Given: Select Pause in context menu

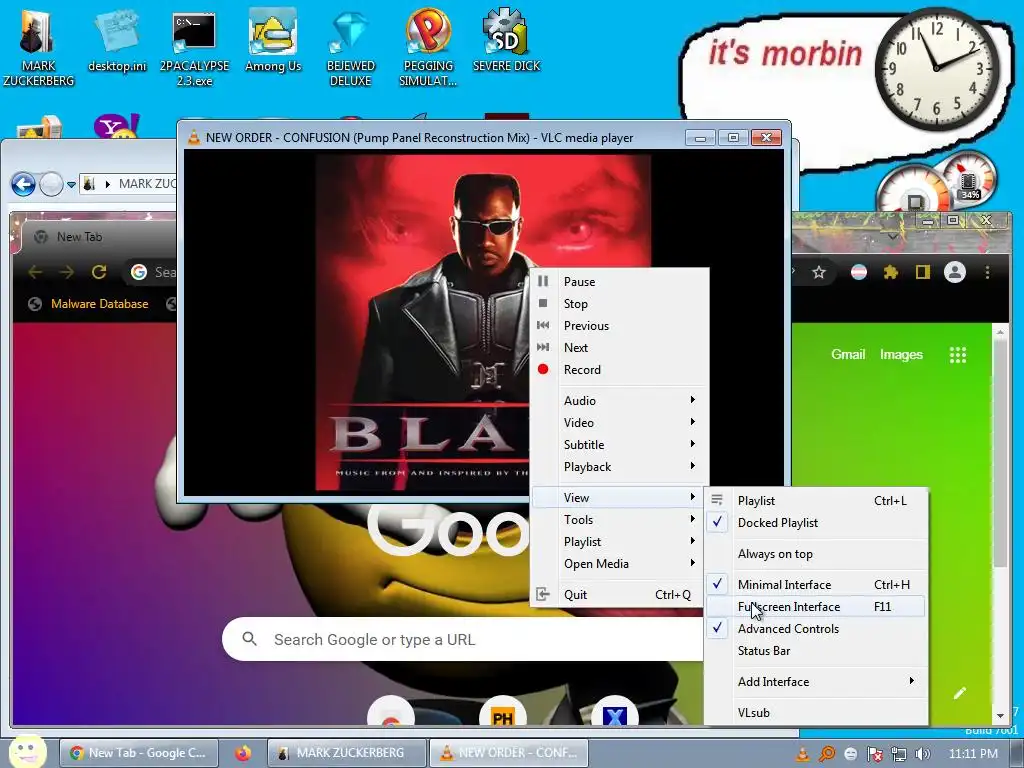Looking at the screenshot, I should (618, 281).
